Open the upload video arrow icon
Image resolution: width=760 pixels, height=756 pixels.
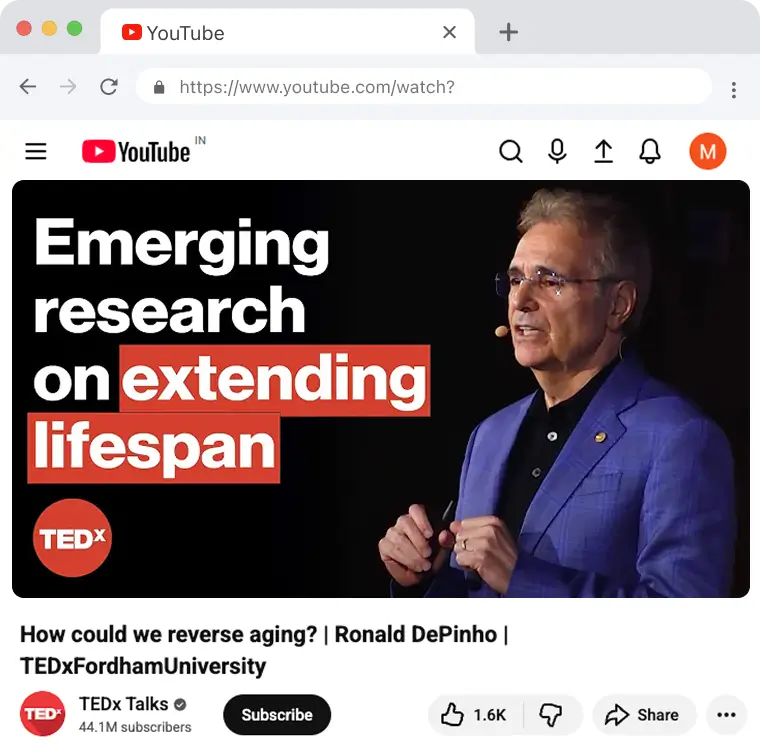(603, 152)
